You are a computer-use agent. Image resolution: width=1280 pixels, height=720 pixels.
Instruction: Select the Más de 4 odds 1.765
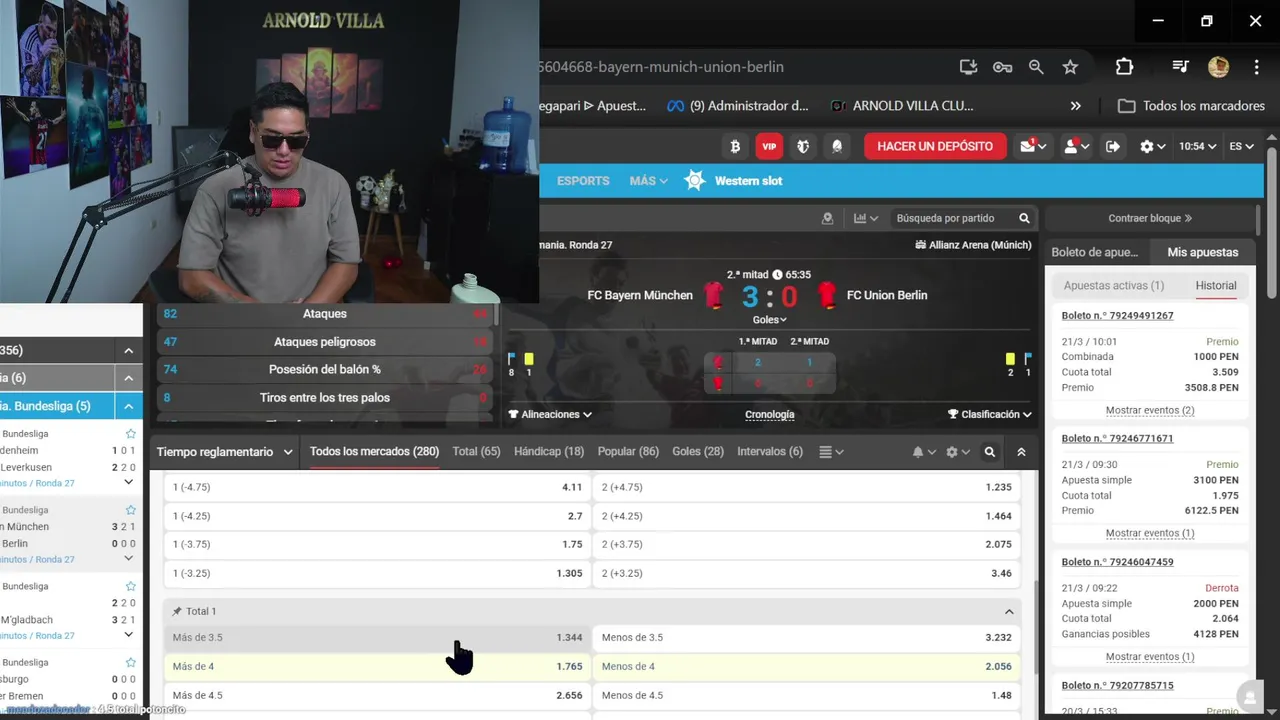click(378, 666)
